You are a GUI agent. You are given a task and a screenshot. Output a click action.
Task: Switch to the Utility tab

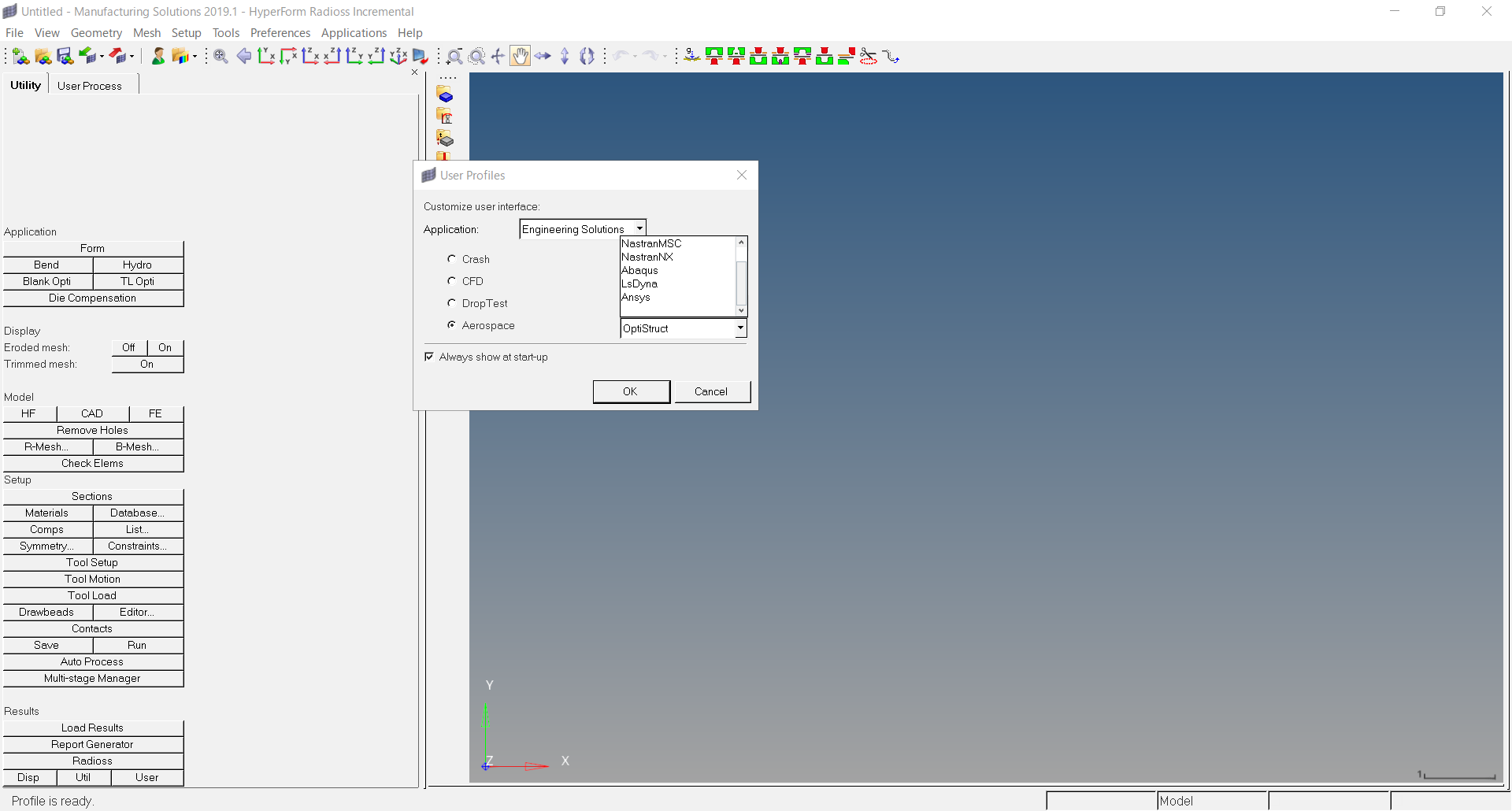tap(25, 84)
